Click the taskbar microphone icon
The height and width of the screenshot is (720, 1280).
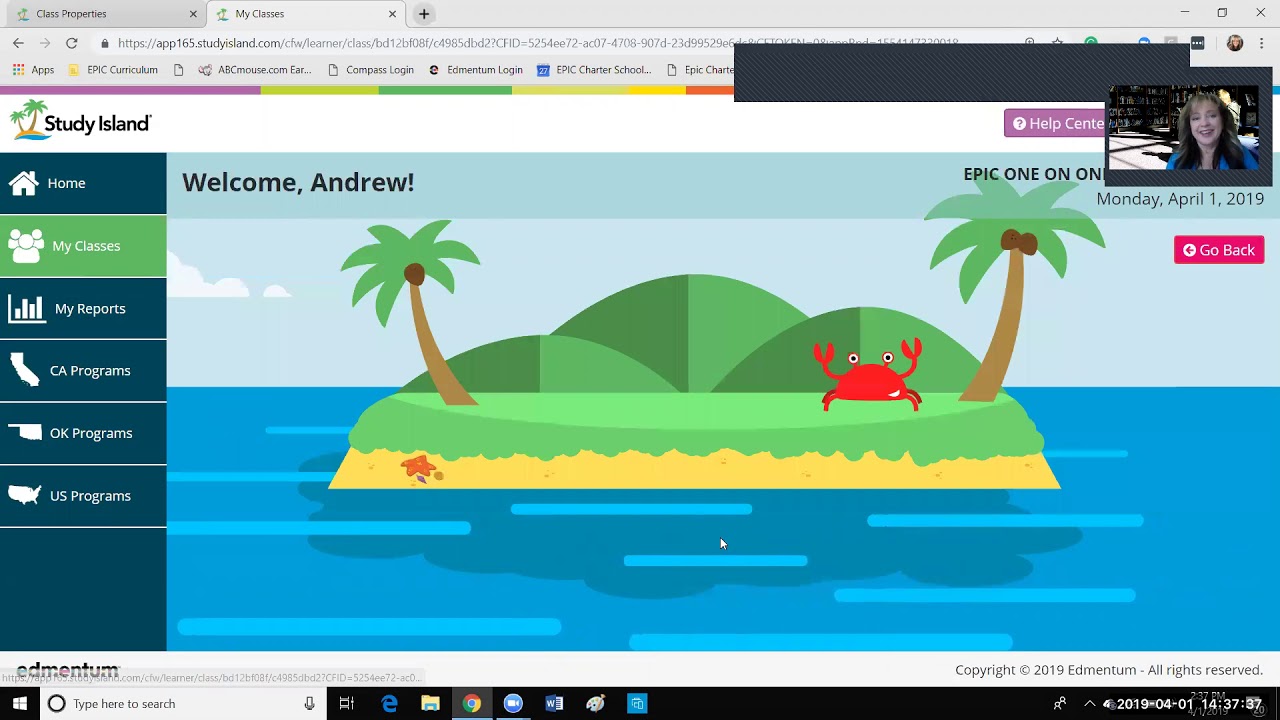[310, 704]
